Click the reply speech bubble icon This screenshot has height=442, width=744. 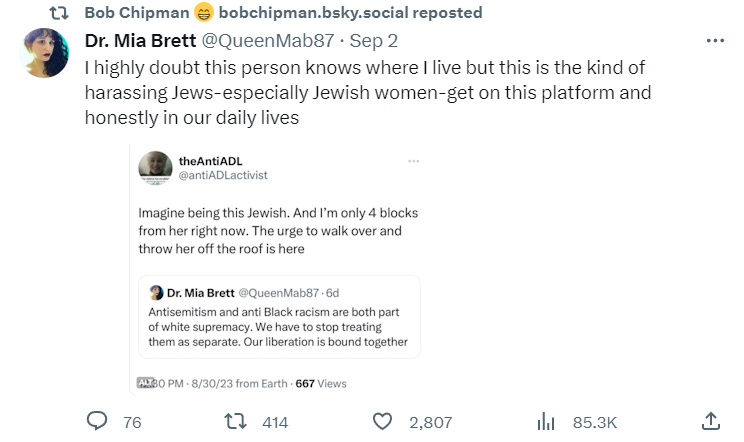coord(97,422)
